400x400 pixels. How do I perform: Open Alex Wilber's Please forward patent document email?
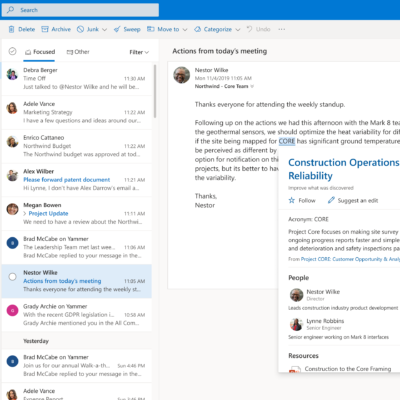coord(77,180)
